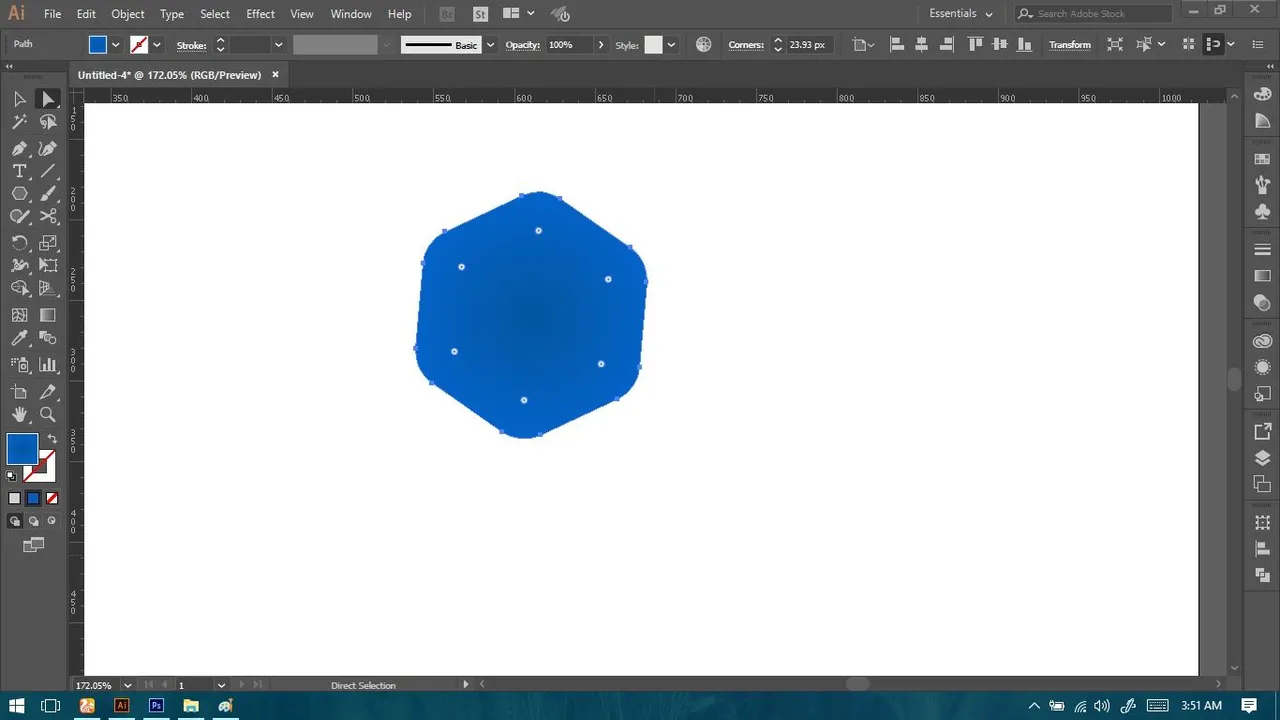The width and height of the screenshot is (1280, 720).
Task: Open the fill color dropdown in control bar
Action: coord(116,45)
